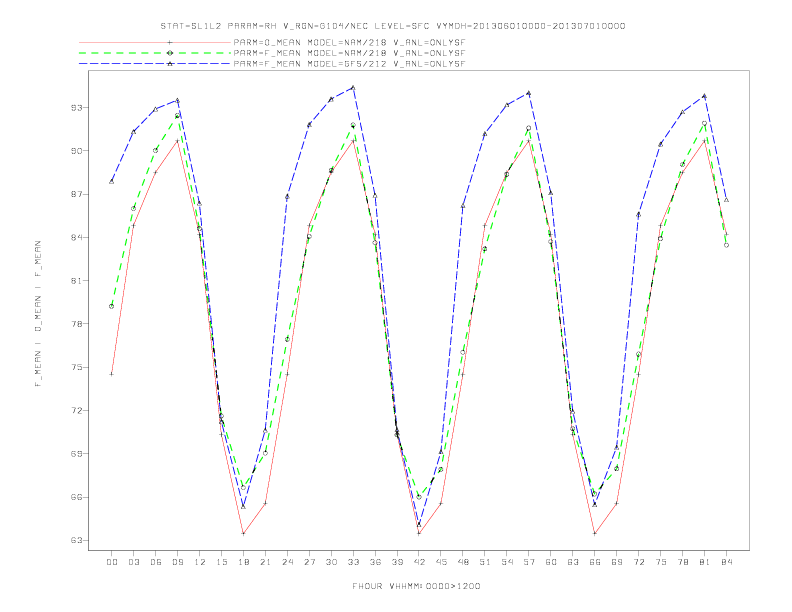
Task: Click x-axis forecast hour label 12
Action: click(200, 562)
